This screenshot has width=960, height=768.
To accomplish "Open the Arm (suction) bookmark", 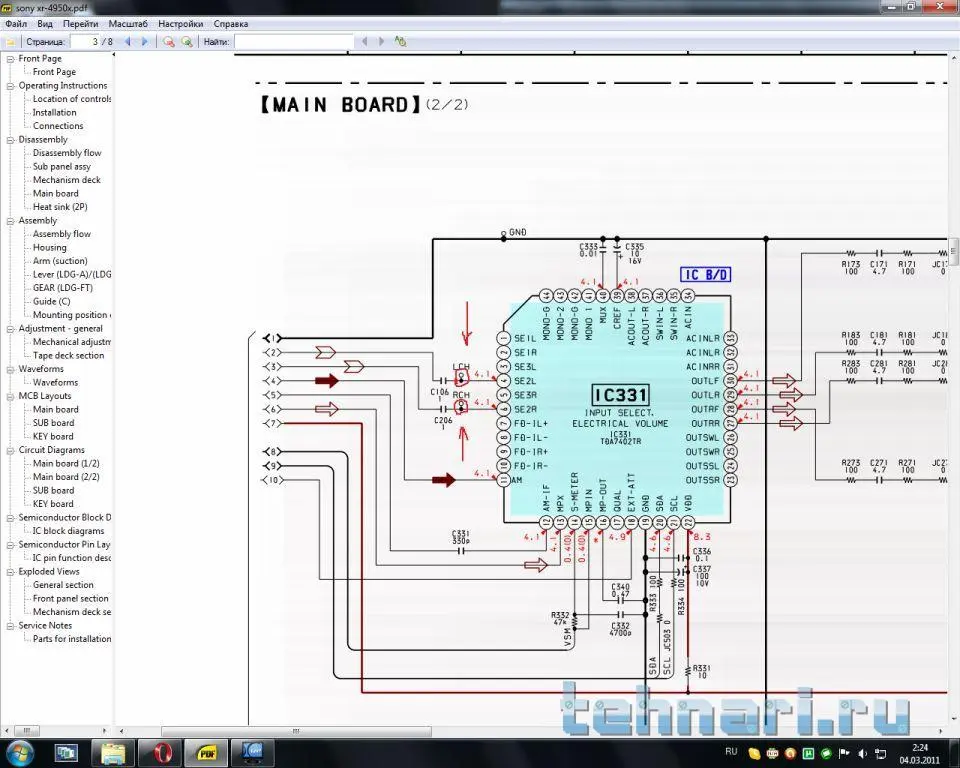I will point(60,261).
